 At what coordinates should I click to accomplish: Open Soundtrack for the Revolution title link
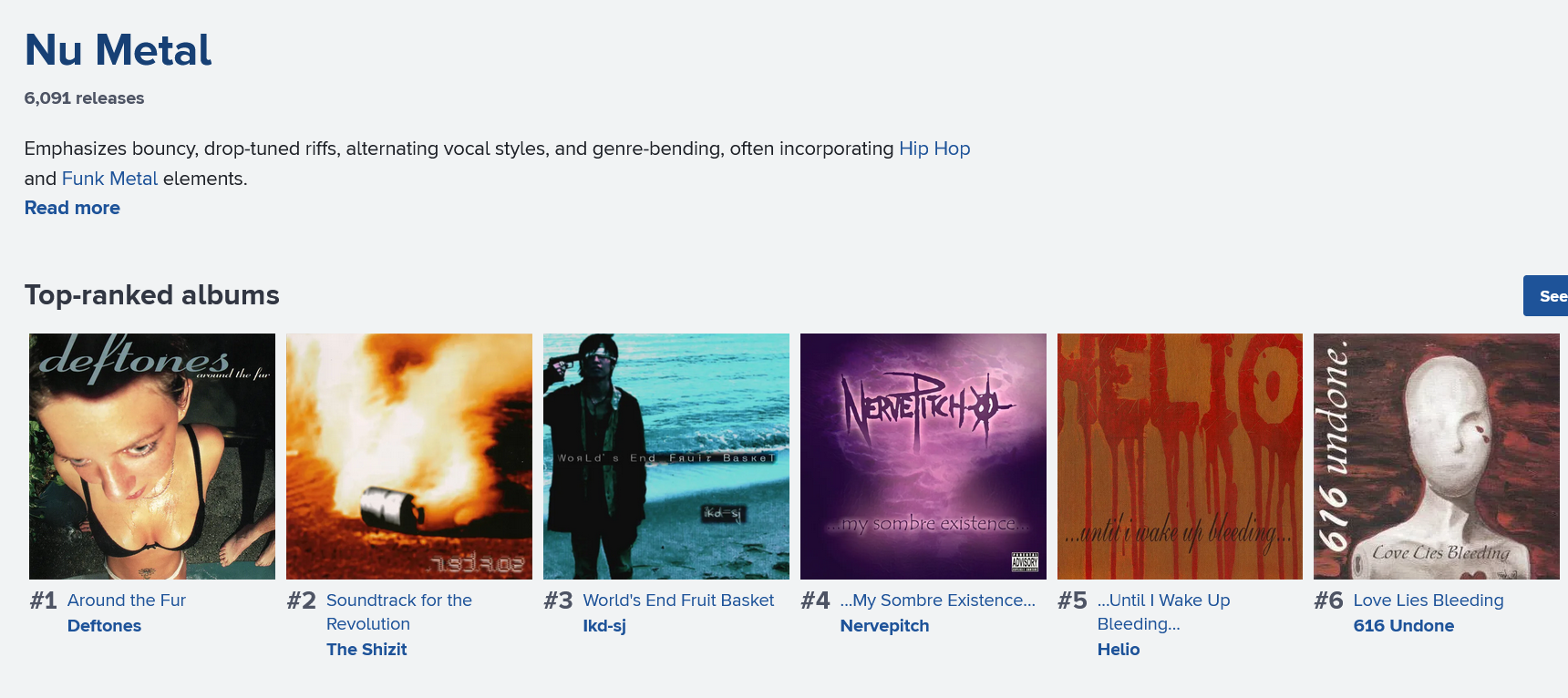point(399,612)
